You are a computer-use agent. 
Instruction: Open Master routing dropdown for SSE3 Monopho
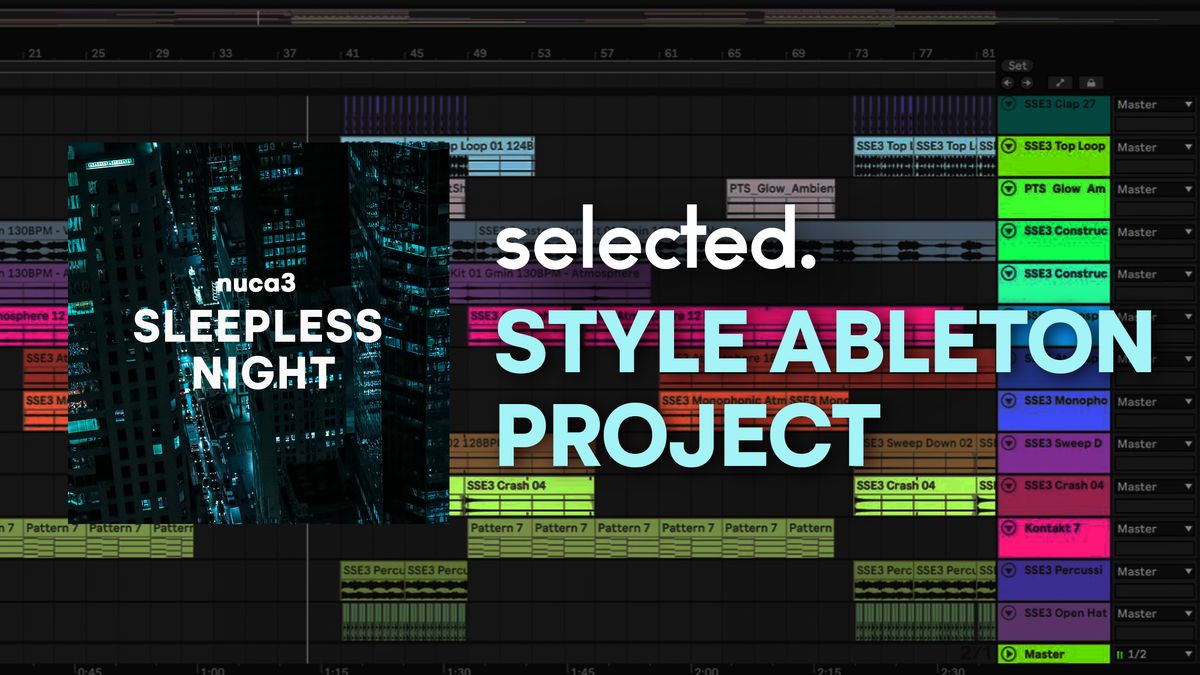[1153, 402]
